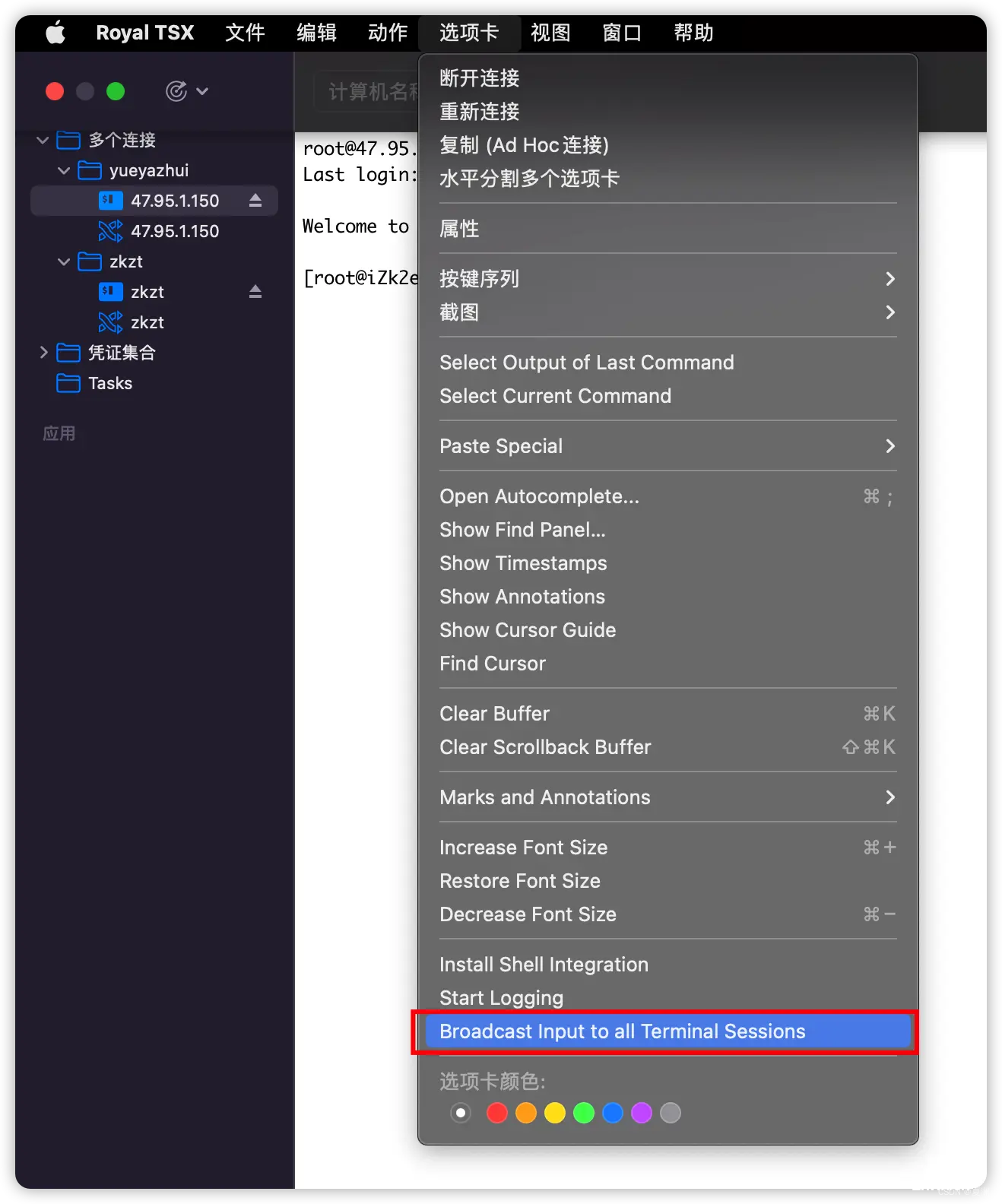Disconnect zkzt using the eject icon
This screenshot has height=1204, width=1002.
pos(255,291)
